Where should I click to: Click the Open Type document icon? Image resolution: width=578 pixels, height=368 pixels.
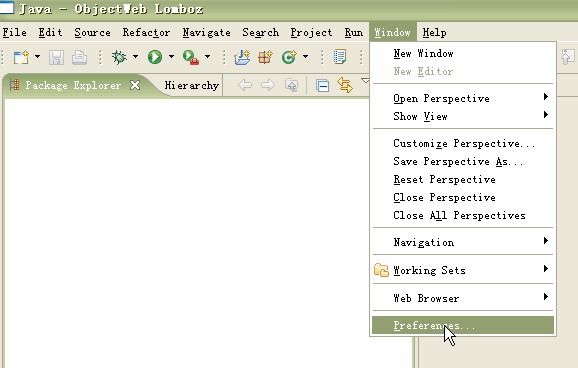[340, 57]
